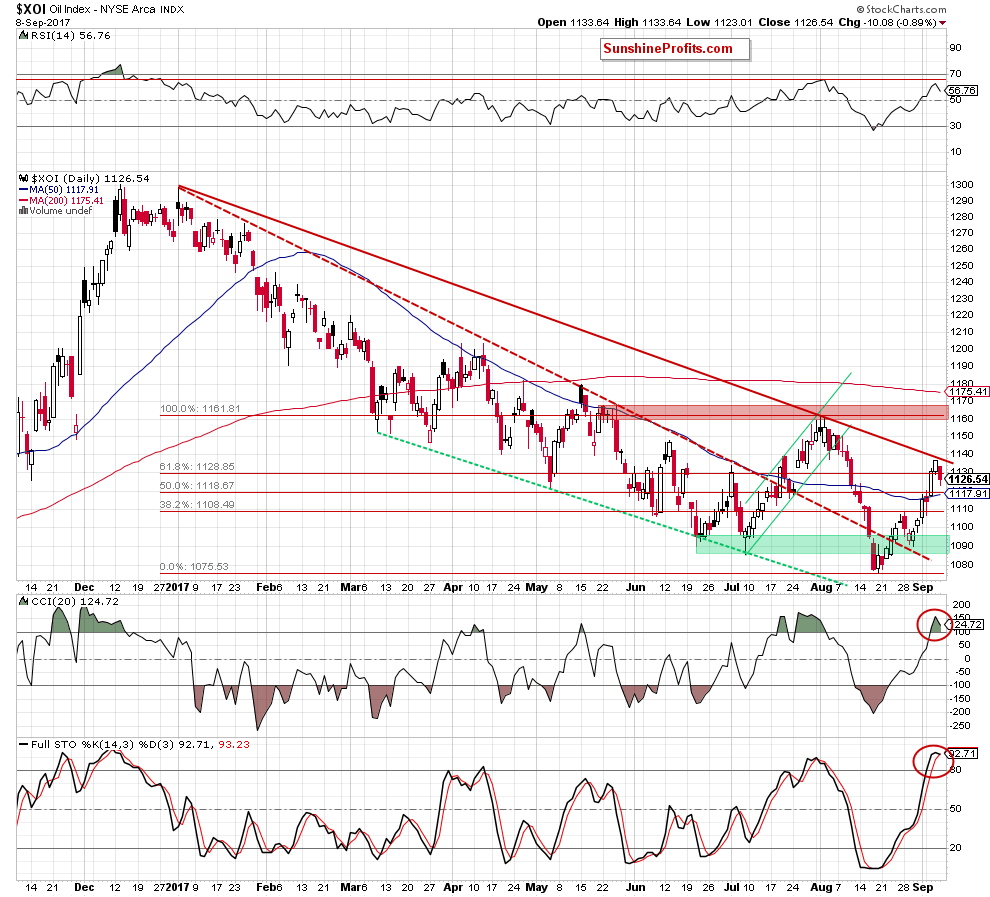Viewport: 990px width, 897px height.
Task: Click the 1175.41 MA(200) price tag
Action: [967, 391]
